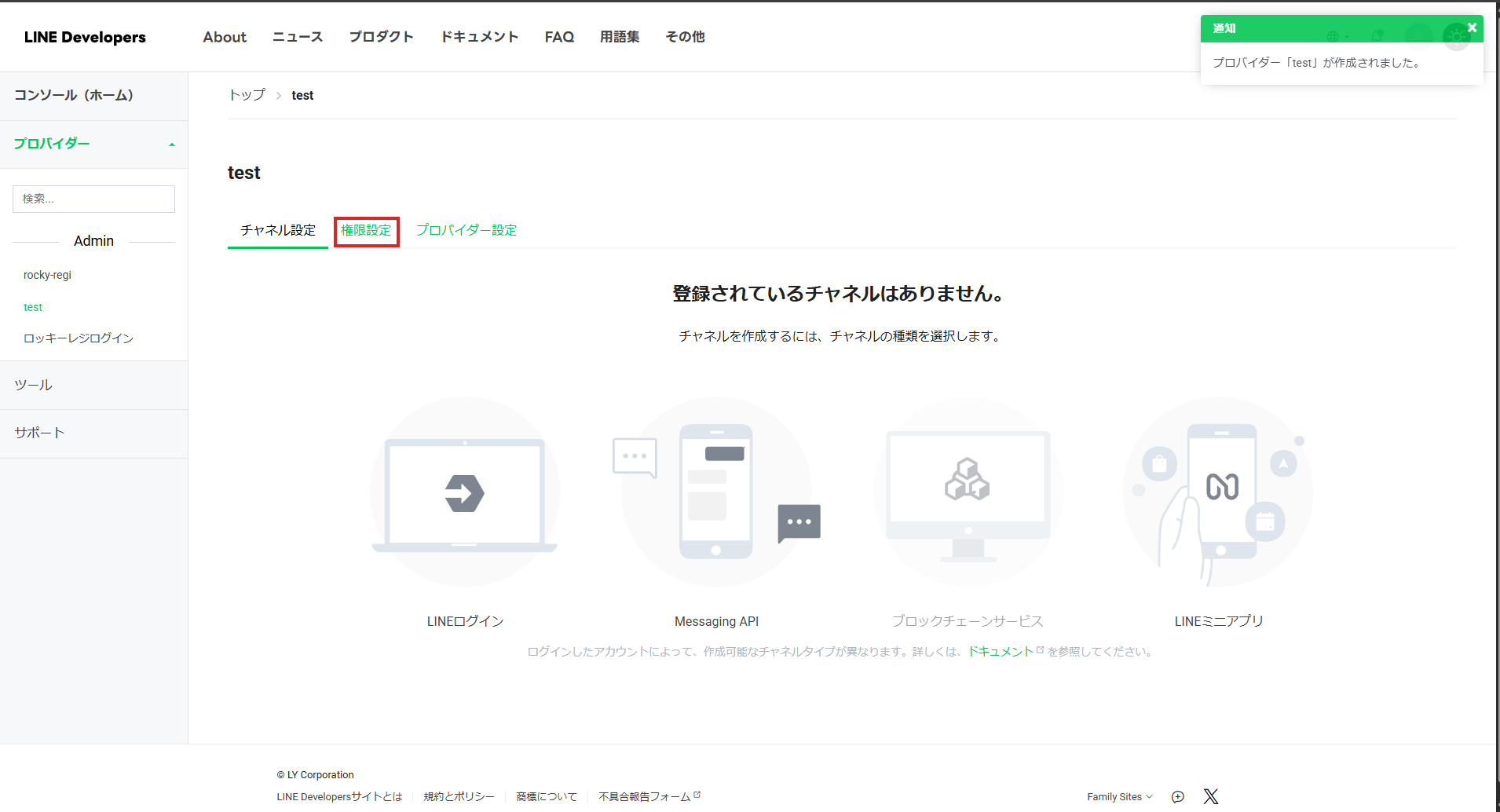Switch to the 権限設定 tab

coord(366,230)
